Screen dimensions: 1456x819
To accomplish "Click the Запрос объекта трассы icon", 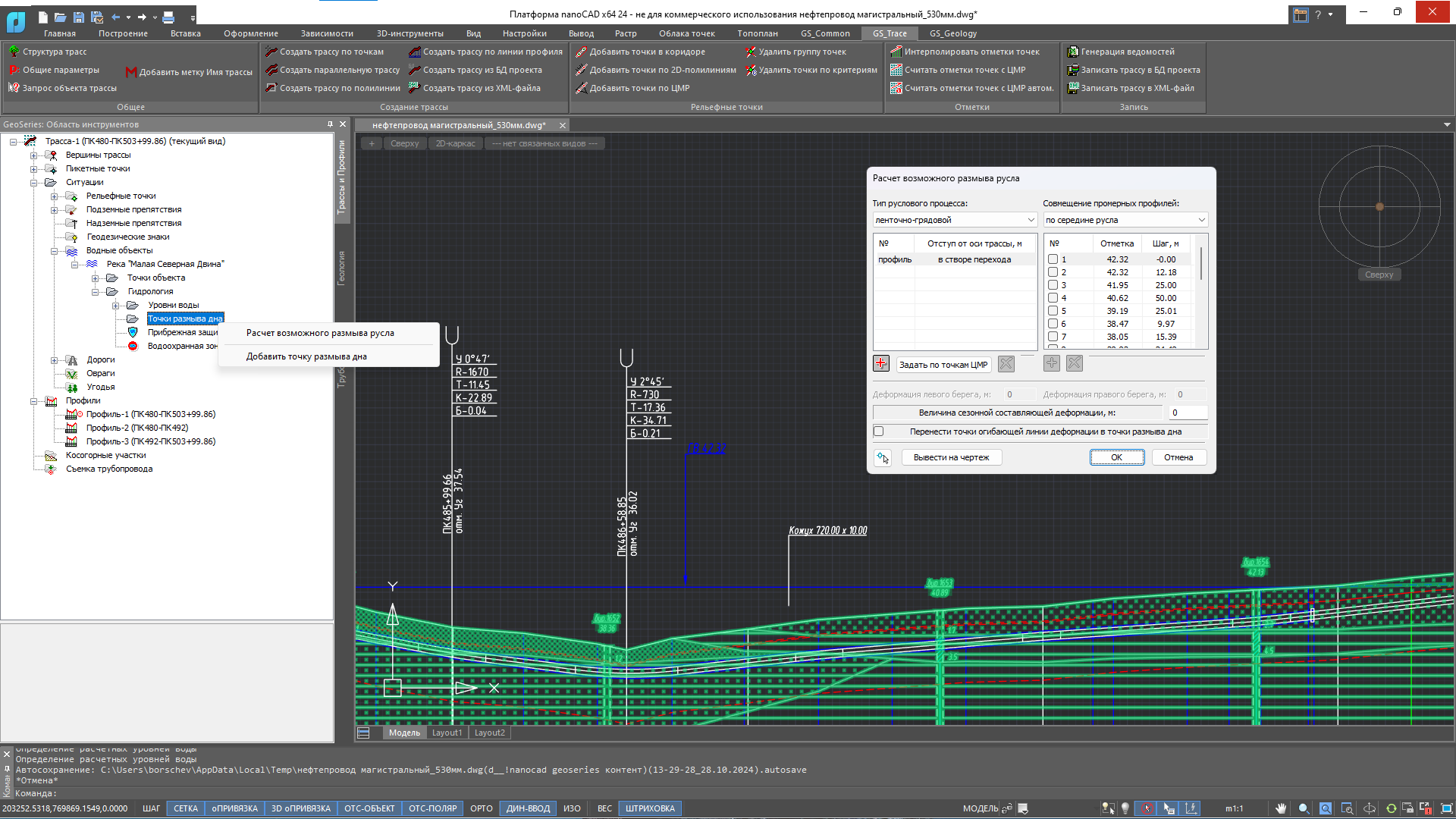I will 14,88.
